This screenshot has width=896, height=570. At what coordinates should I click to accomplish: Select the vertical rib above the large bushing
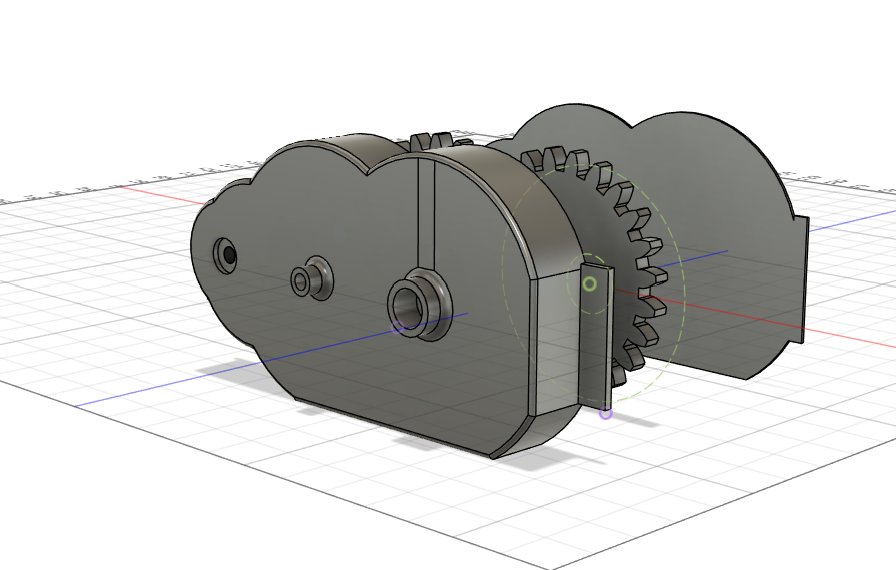pyautogui.click(x=426, y=215)
